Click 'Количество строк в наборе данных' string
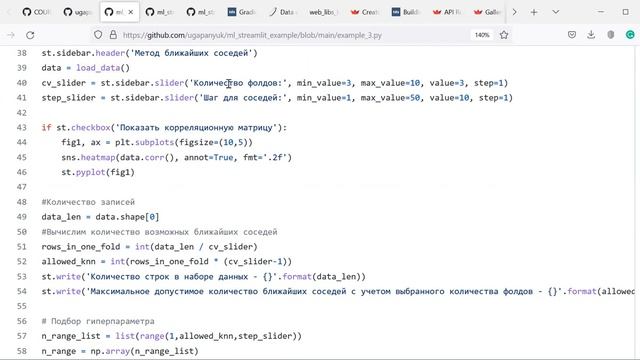This screenshot has width=640, height=360. 169,277
